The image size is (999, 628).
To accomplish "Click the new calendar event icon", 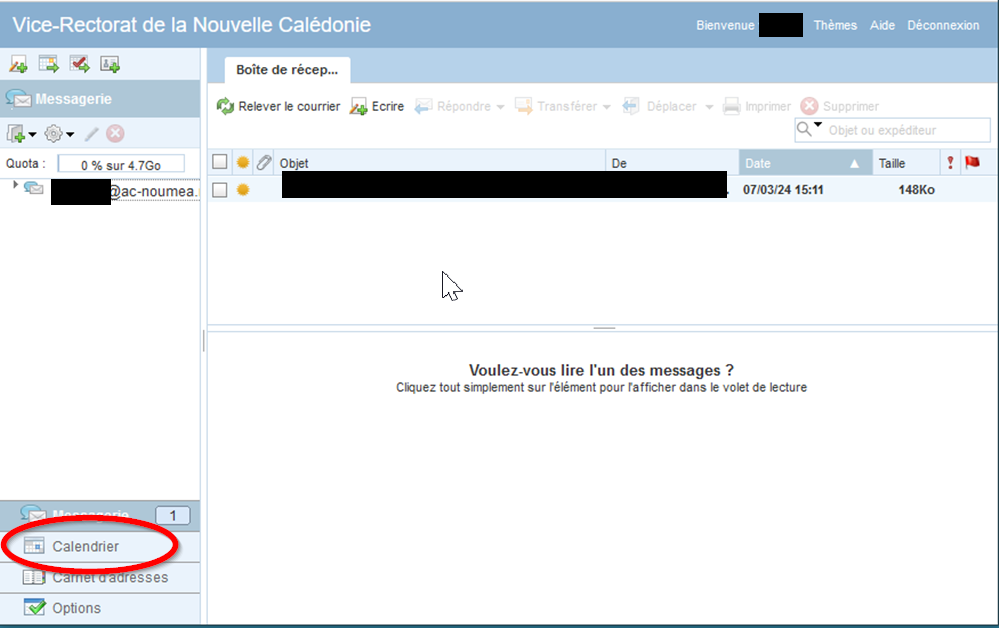I will point(48,65).
